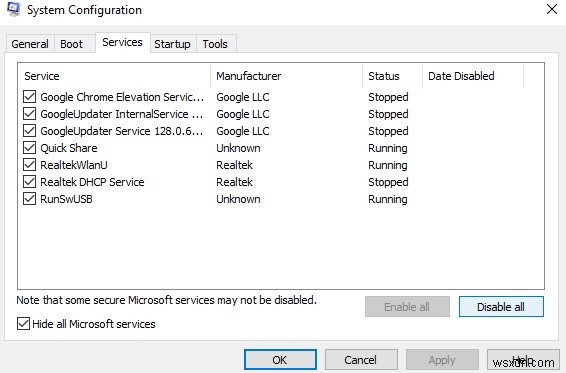
Task: Toggle the RealtekWlanU service checkbox
Action: tap(30, 165)
